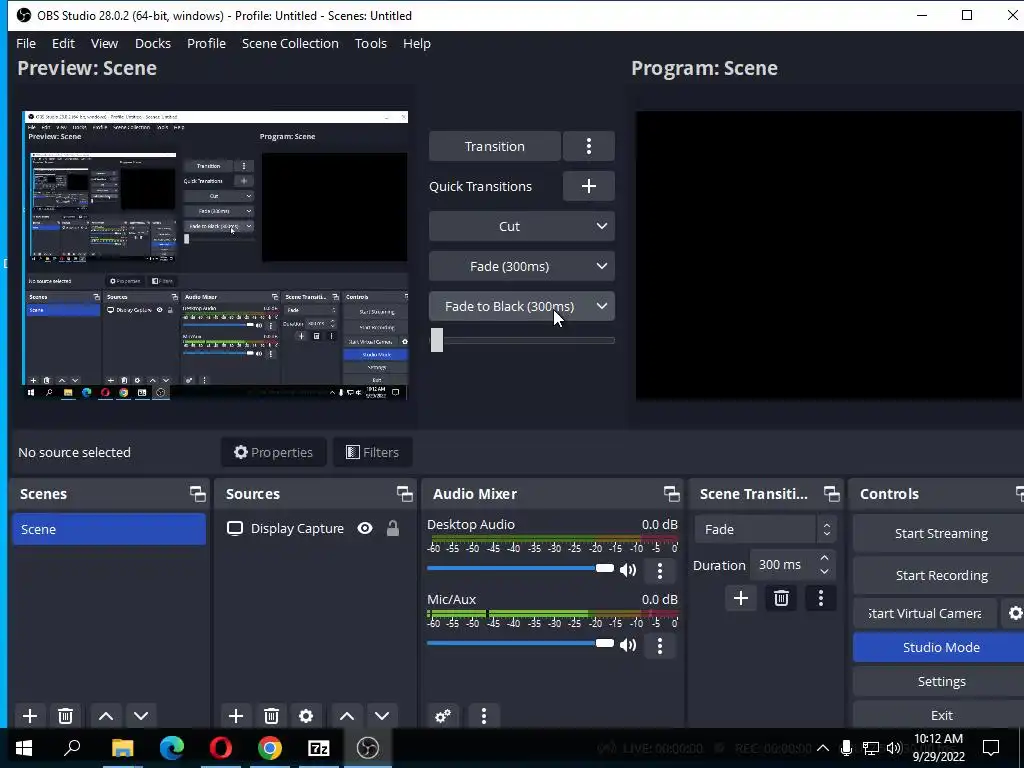Adjust Mic/Aux volume slider

pyautogui.click(x=520, y=643)
